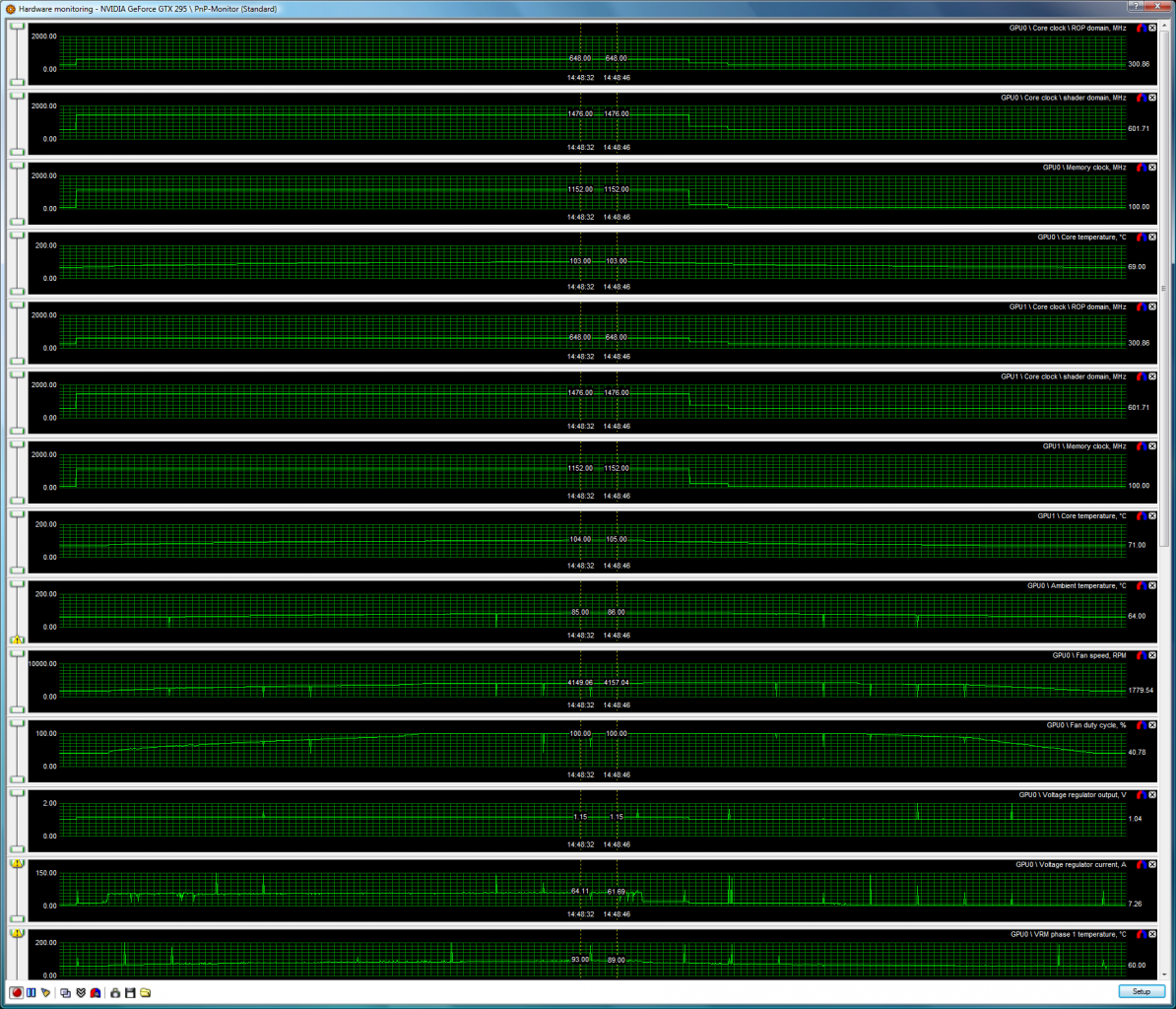Close the GPU0 Fan duty cycle graph
1176x1009 pixels.
1152,725
